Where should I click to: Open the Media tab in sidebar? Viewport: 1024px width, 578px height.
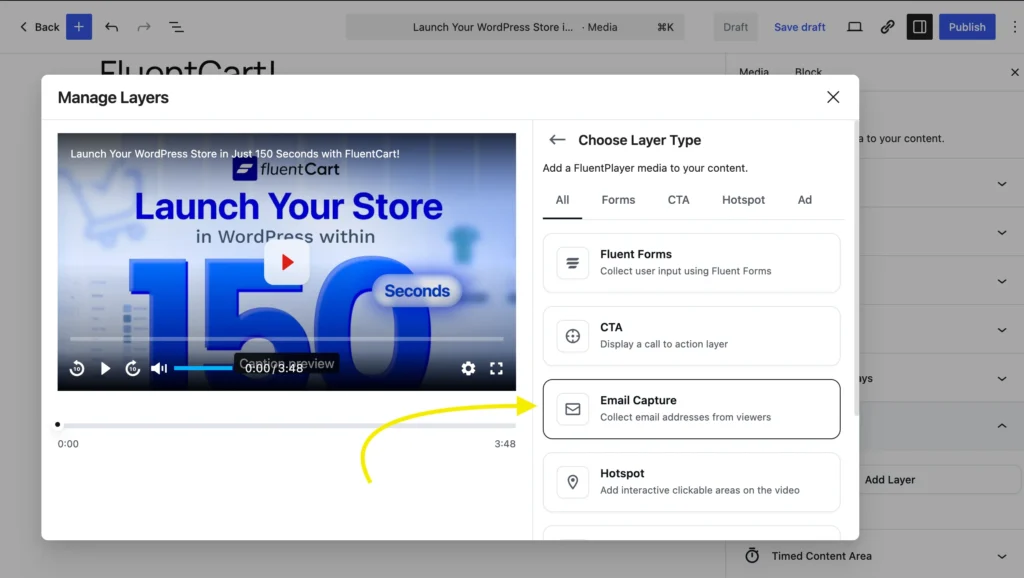click(x=754, y=72)
